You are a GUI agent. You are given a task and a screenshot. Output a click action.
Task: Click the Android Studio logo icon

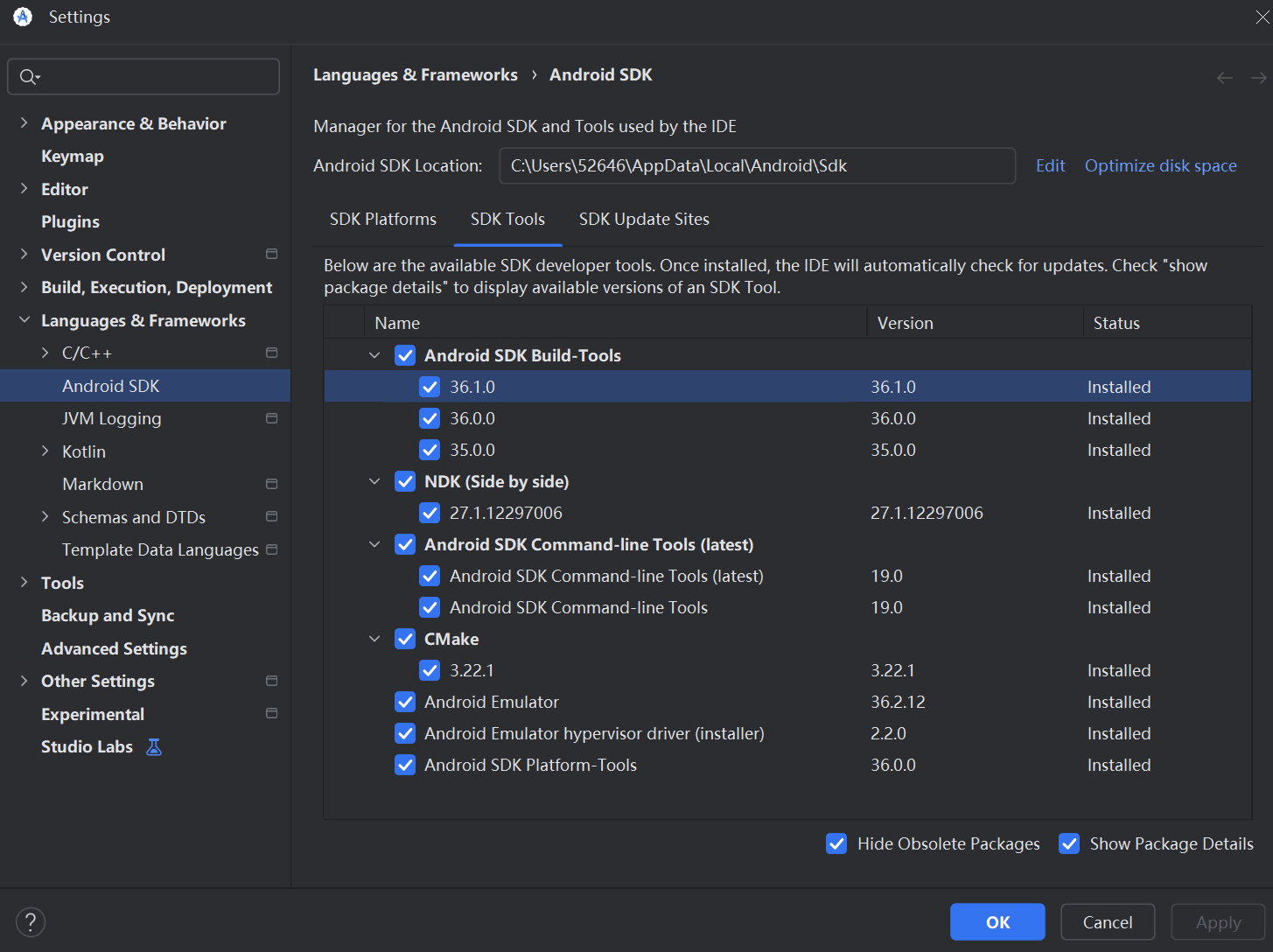coord(23,17)
